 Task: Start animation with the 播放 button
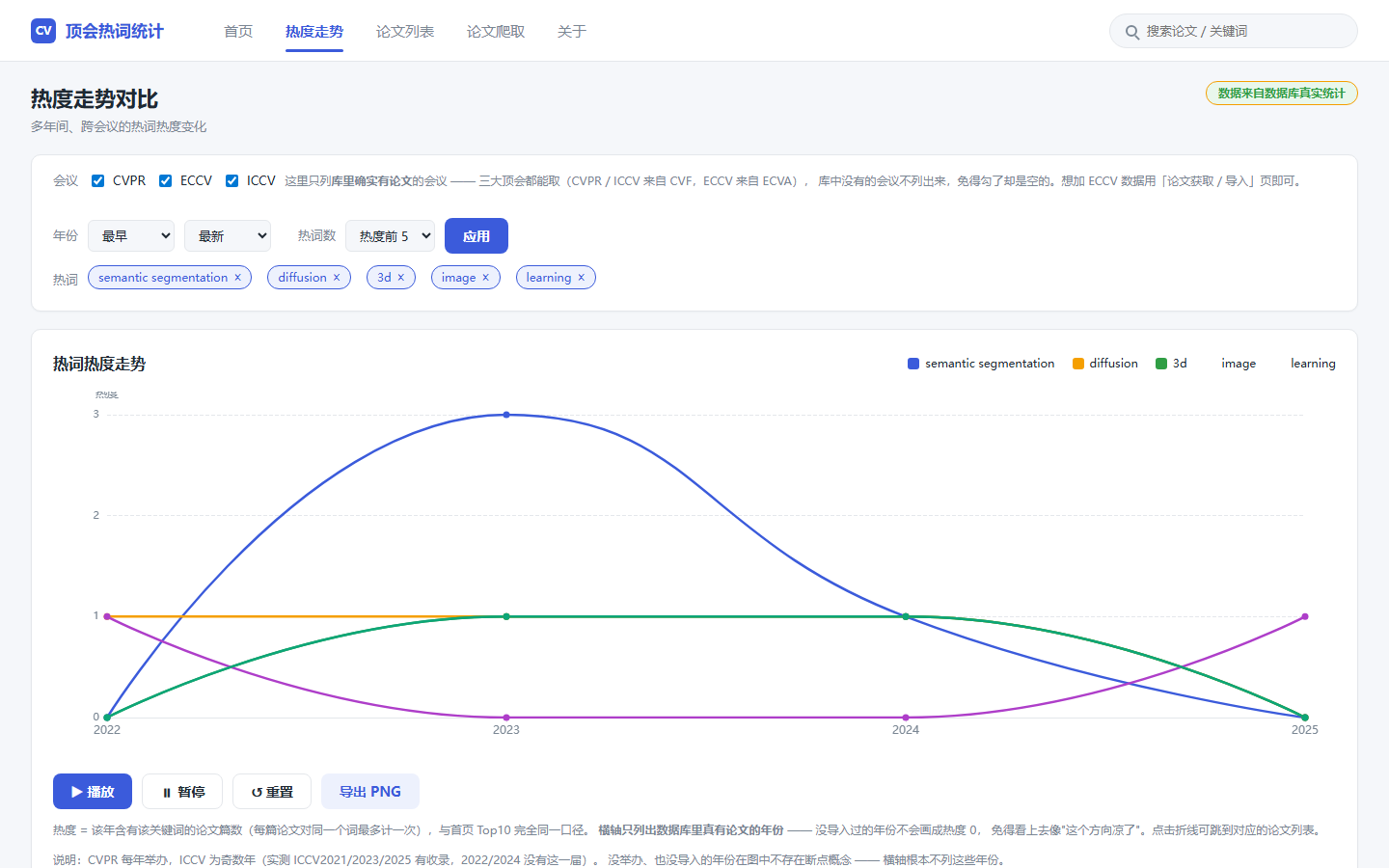pos(93,792)
